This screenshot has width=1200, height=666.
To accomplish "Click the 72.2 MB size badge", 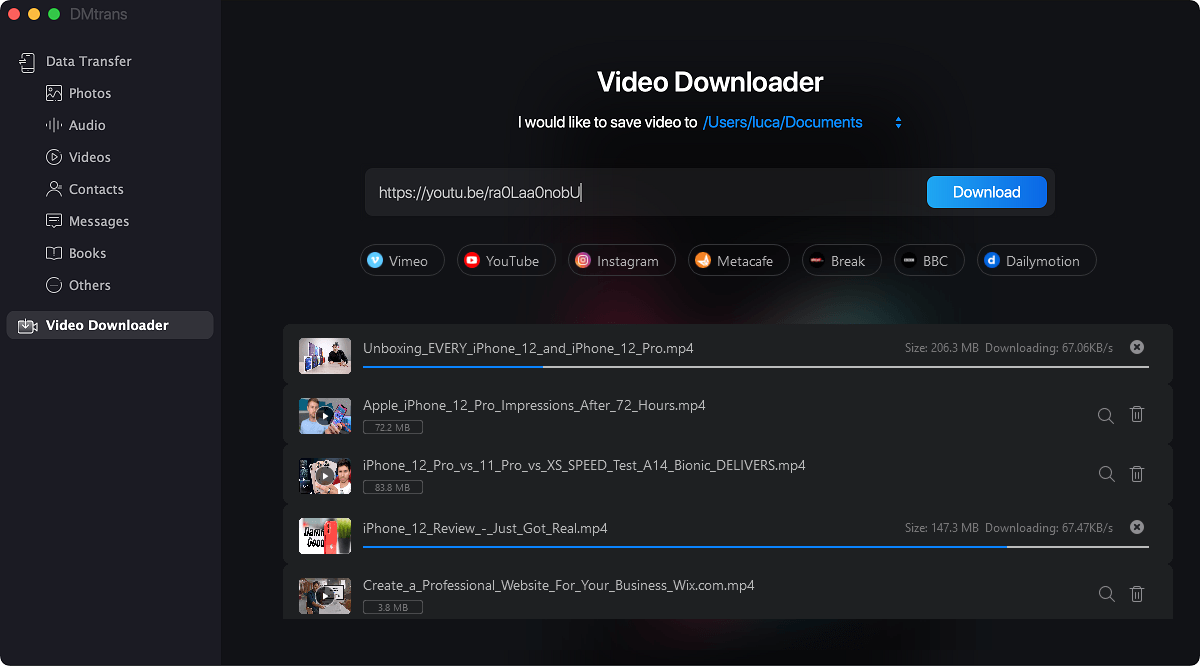I will click(393, 427).
